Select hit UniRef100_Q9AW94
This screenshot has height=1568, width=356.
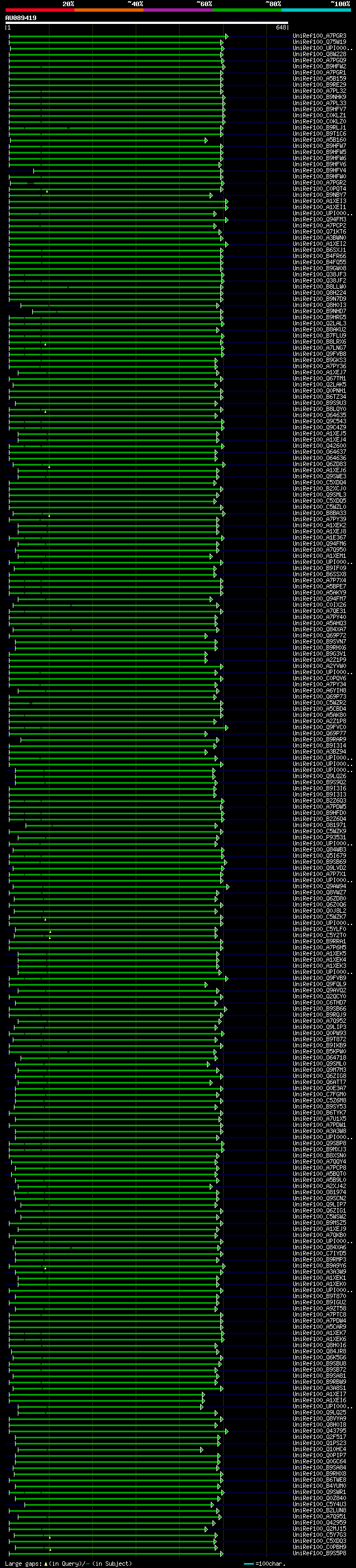[x=319, y=886]
